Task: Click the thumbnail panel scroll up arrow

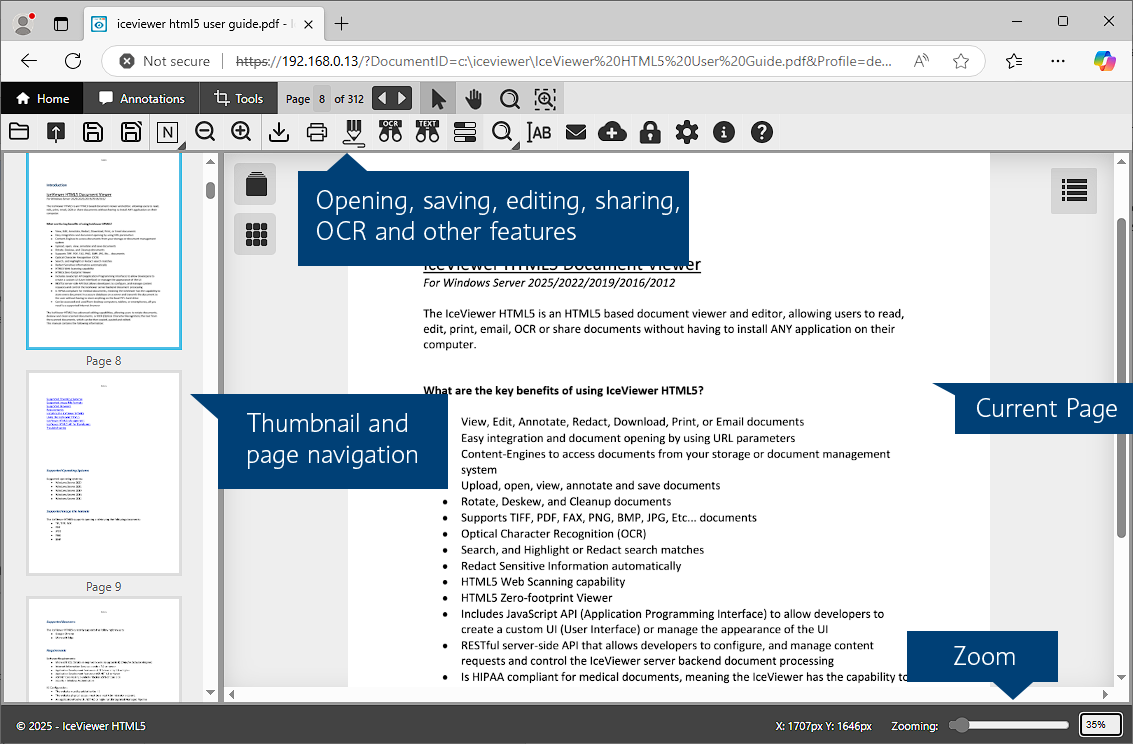Action: (x=210, y=162)
